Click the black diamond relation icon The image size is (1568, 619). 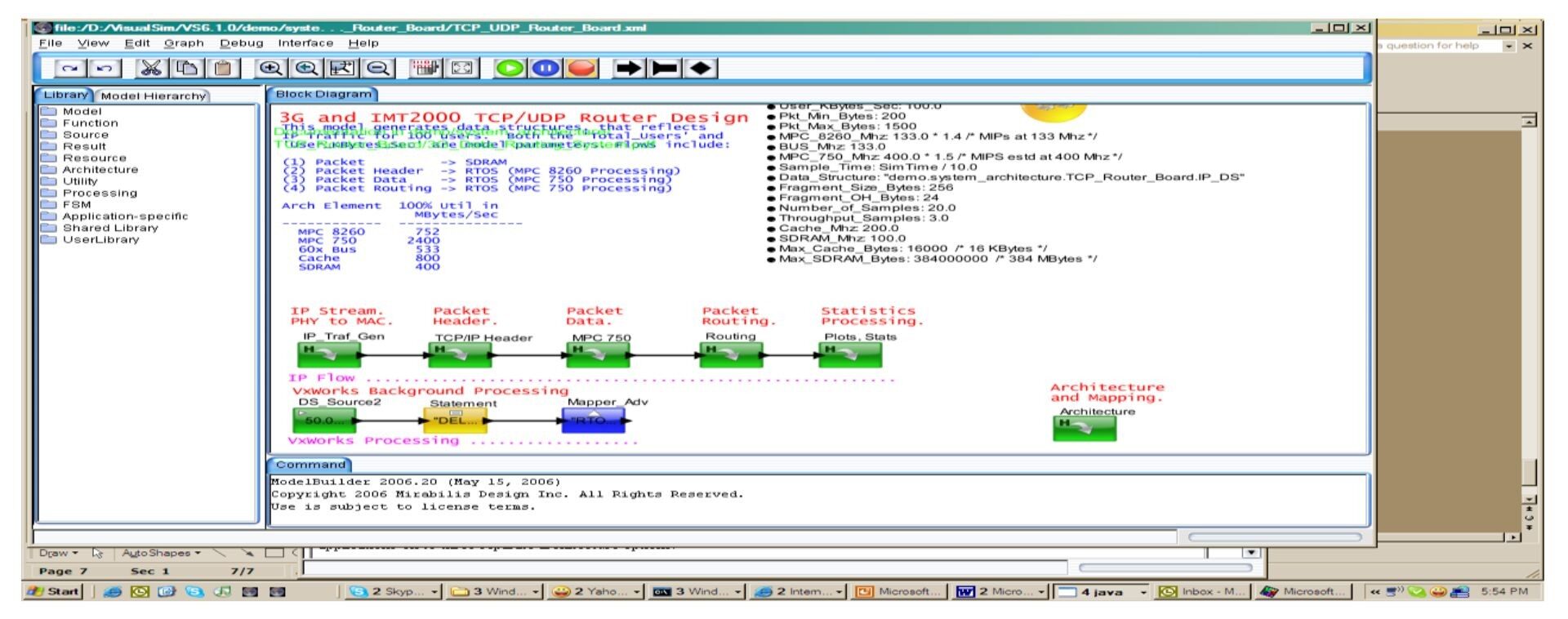click(702, 69)
